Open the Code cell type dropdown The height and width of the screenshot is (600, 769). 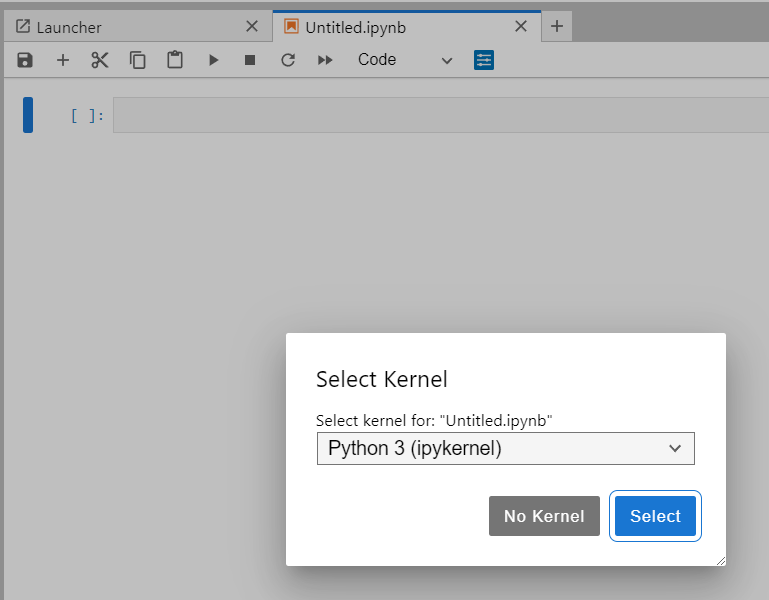coord(405,60)
